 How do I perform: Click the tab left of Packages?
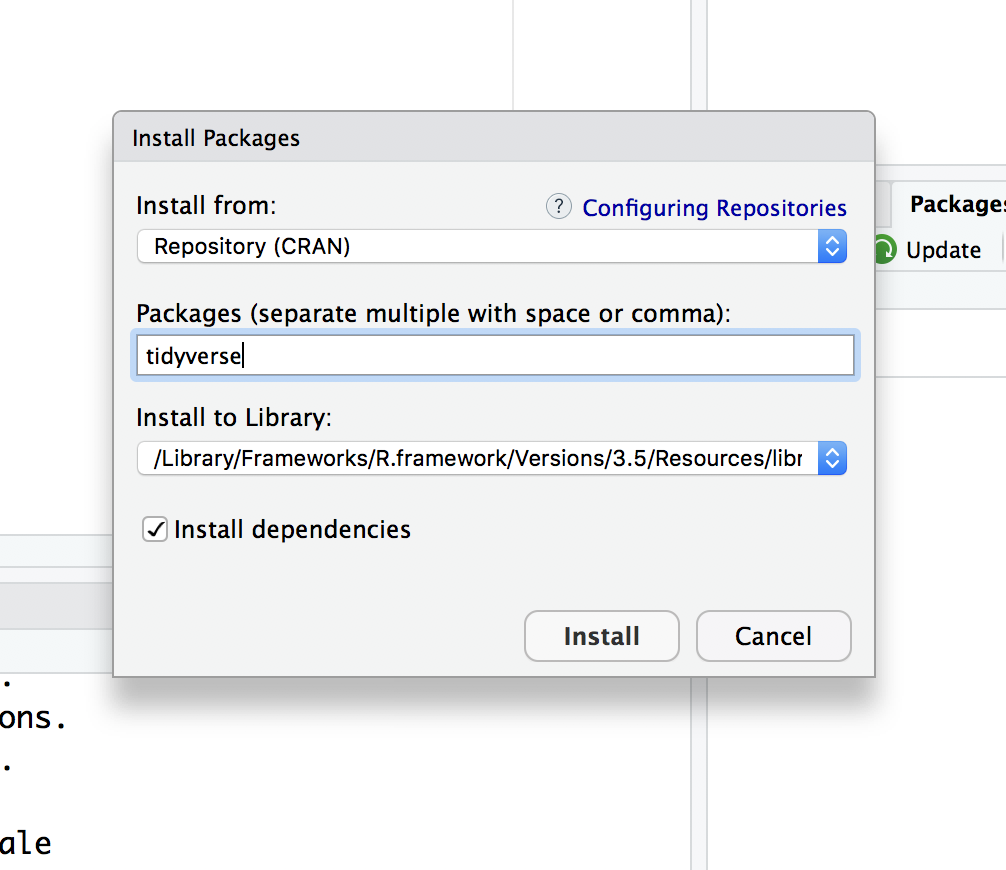click(x=883, y=204)
